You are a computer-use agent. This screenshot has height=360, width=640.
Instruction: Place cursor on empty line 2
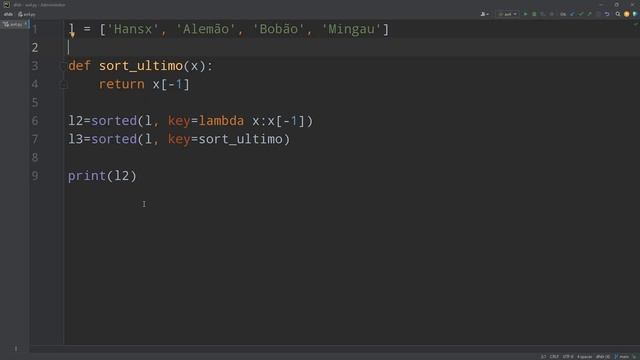click(351, 48)
